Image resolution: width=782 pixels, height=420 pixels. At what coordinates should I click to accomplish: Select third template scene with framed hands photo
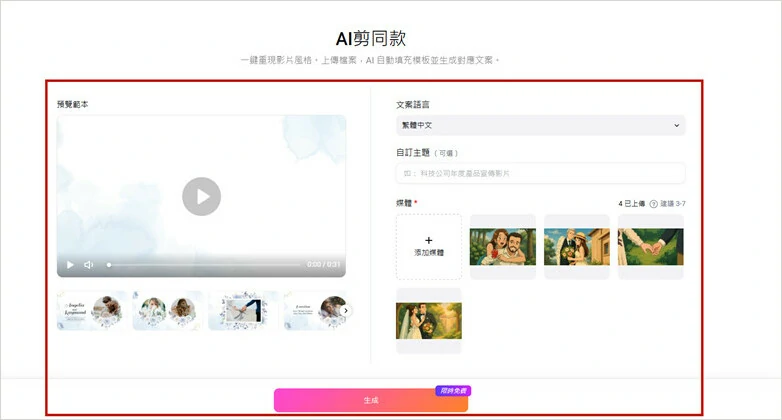pos(243,310)
